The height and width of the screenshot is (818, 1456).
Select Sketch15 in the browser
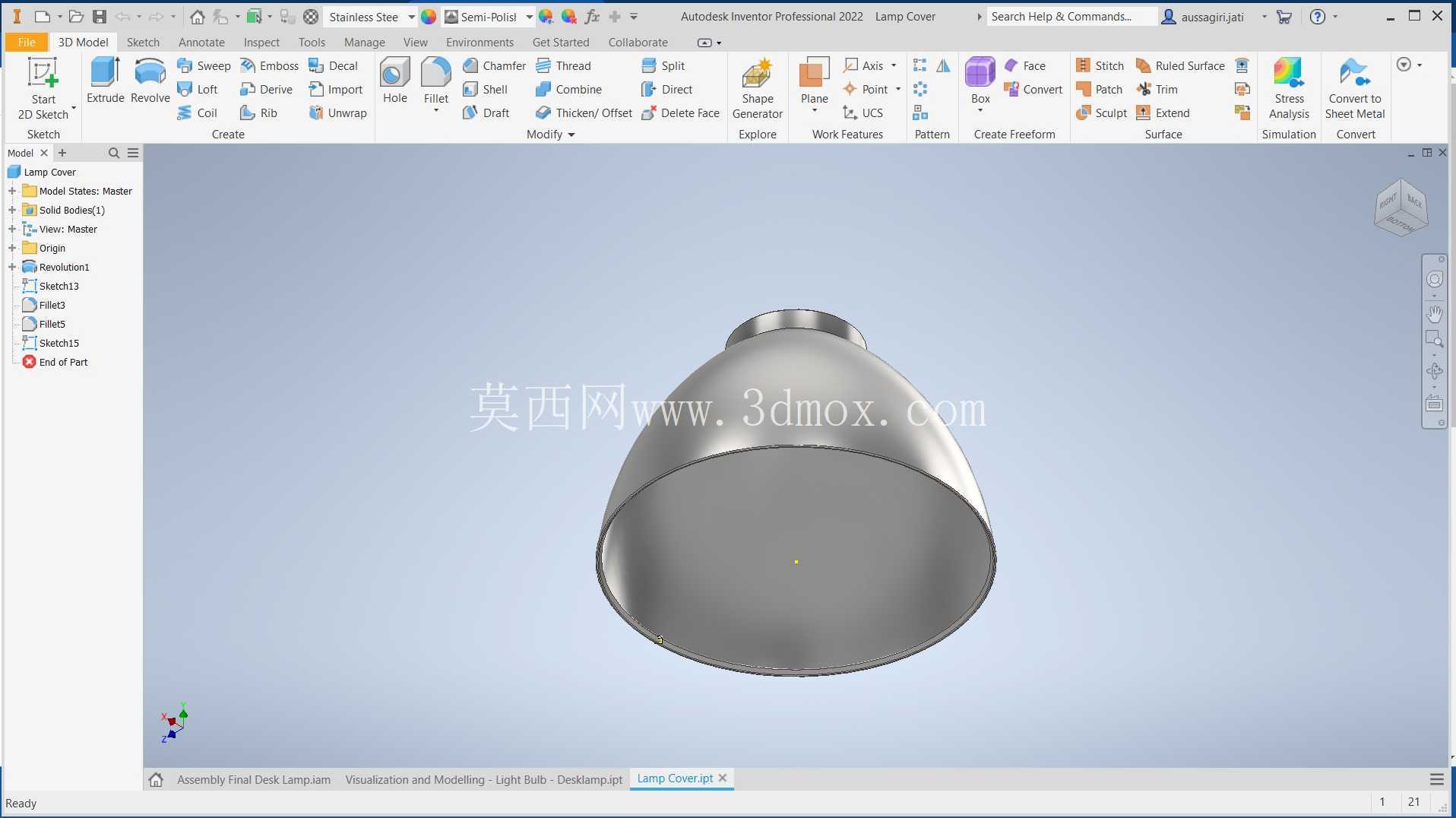point(59,344)
